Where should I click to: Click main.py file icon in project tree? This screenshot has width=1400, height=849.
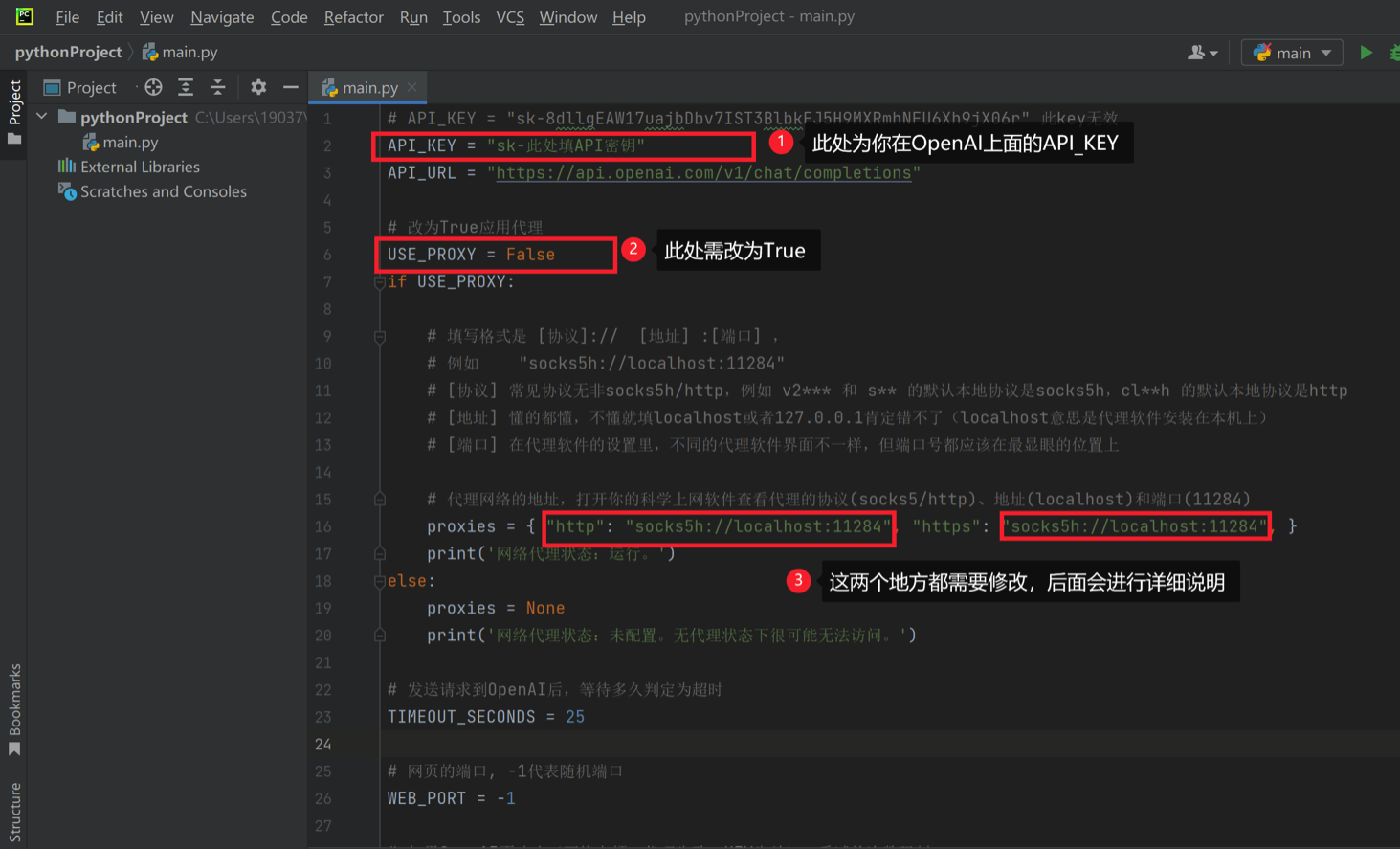[91, 142]
